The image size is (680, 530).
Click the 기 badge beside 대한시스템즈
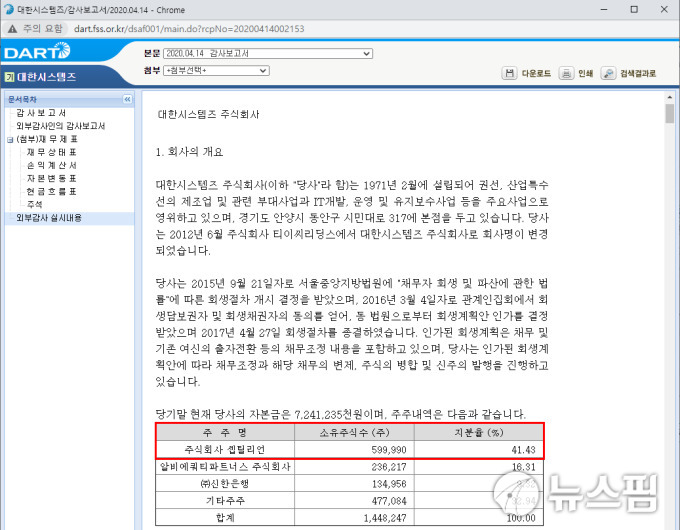pos(9,77)
